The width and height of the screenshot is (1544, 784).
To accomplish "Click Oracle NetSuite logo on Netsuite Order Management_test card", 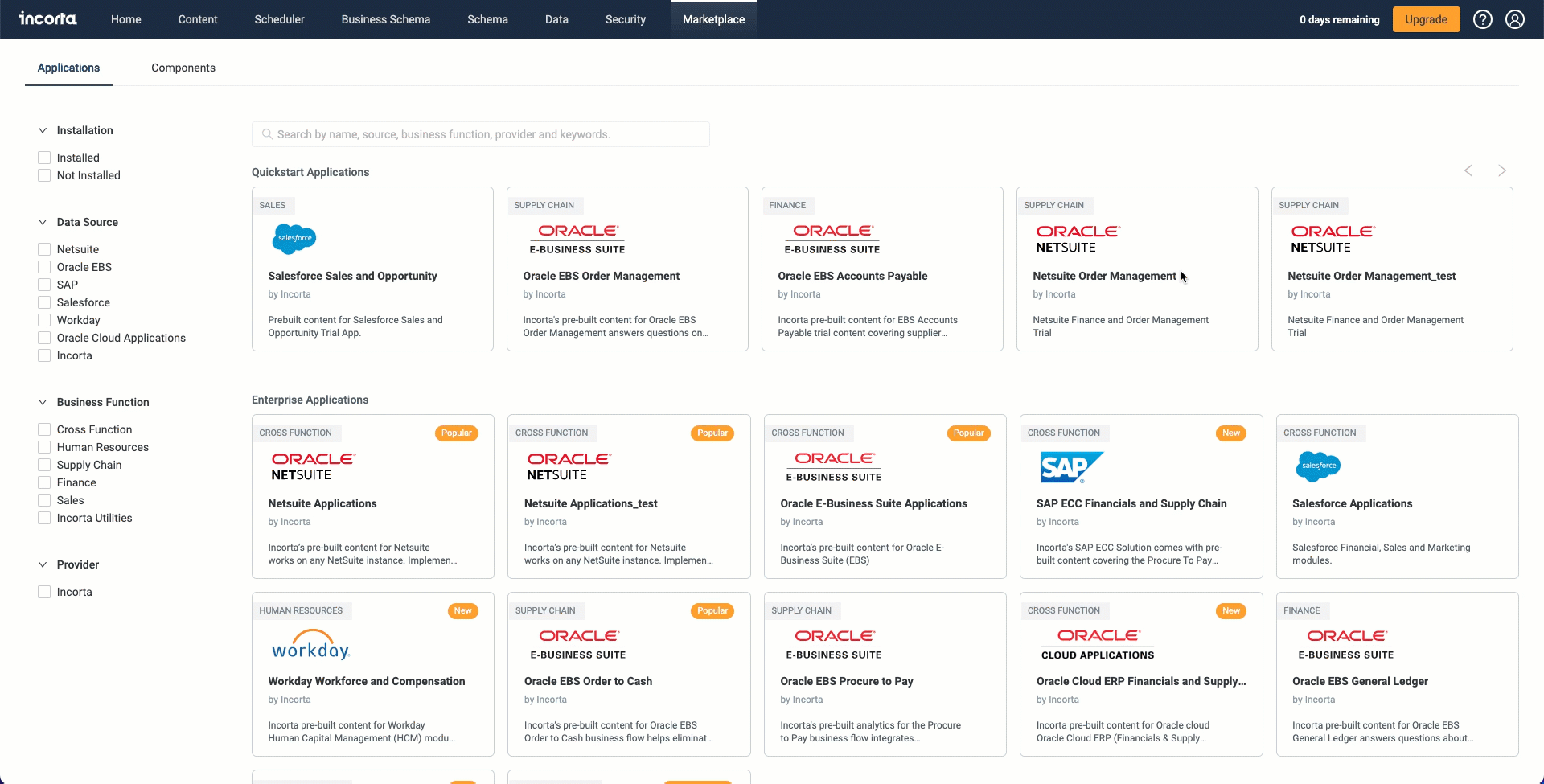I will [x=1333, y=239].
